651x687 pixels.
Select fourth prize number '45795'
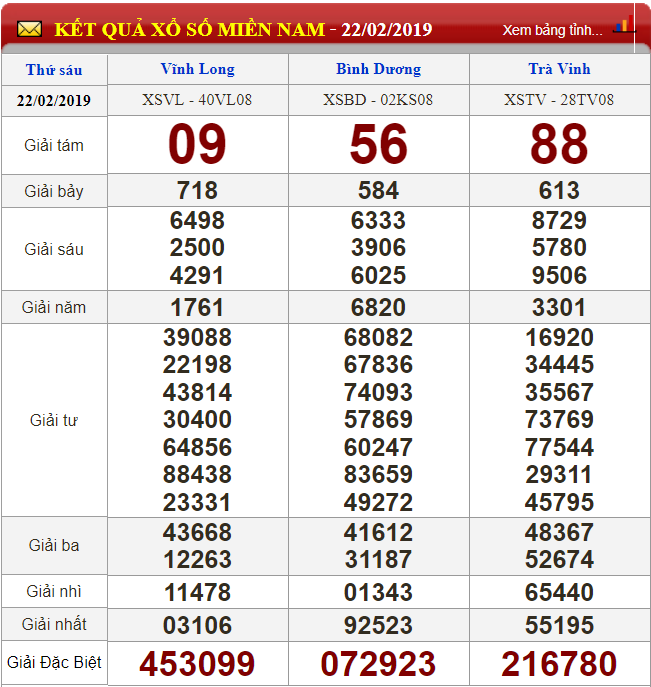(x=559, y=503)
